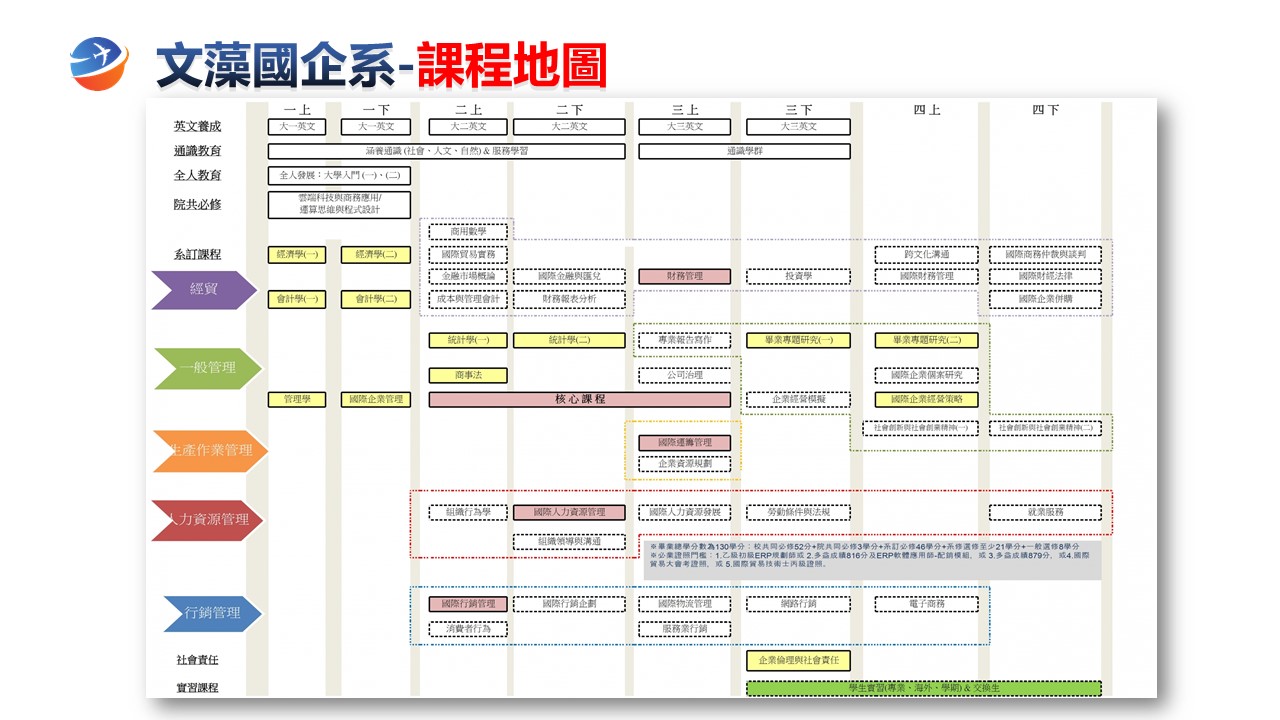This screenshot has width=1280, height=720.
Task: Select the 核心課程 pink bar
Action: 580,399
